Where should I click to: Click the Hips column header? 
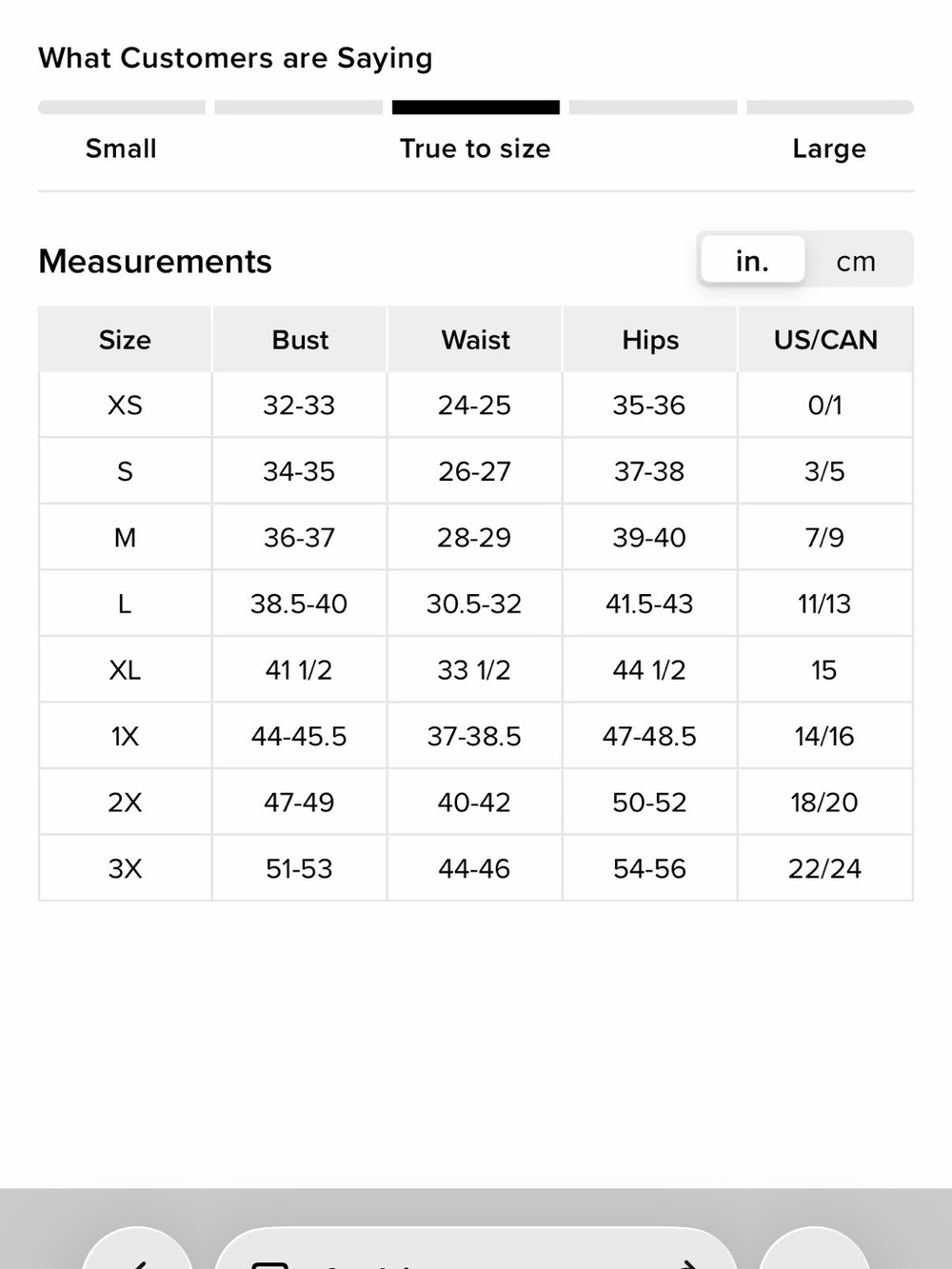[x=650, y=340]
